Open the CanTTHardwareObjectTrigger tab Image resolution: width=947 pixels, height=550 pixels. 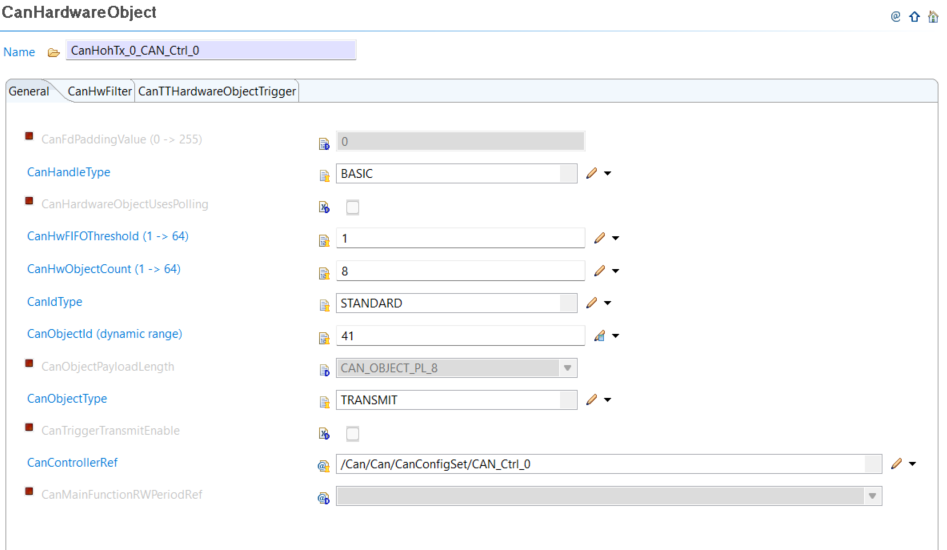point(216,91)
